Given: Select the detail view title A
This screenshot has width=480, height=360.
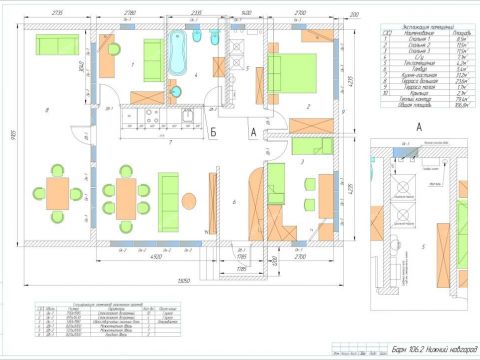Looking at the screenshot, I should [x=419, y=127].
